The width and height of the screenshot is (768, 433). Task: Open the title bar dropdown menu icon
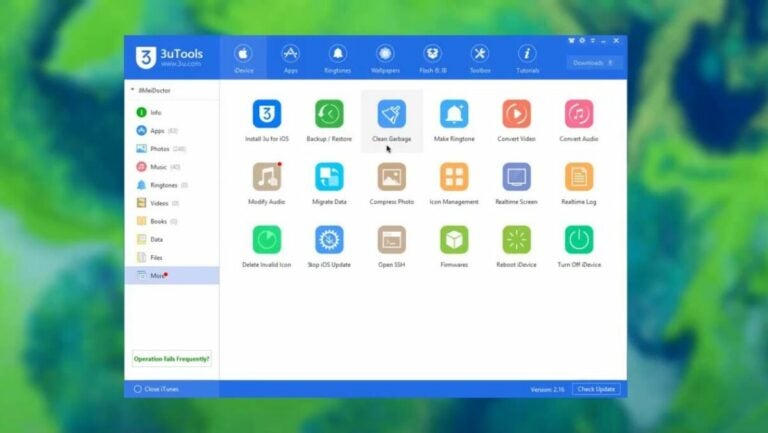[x=593, y=41]
